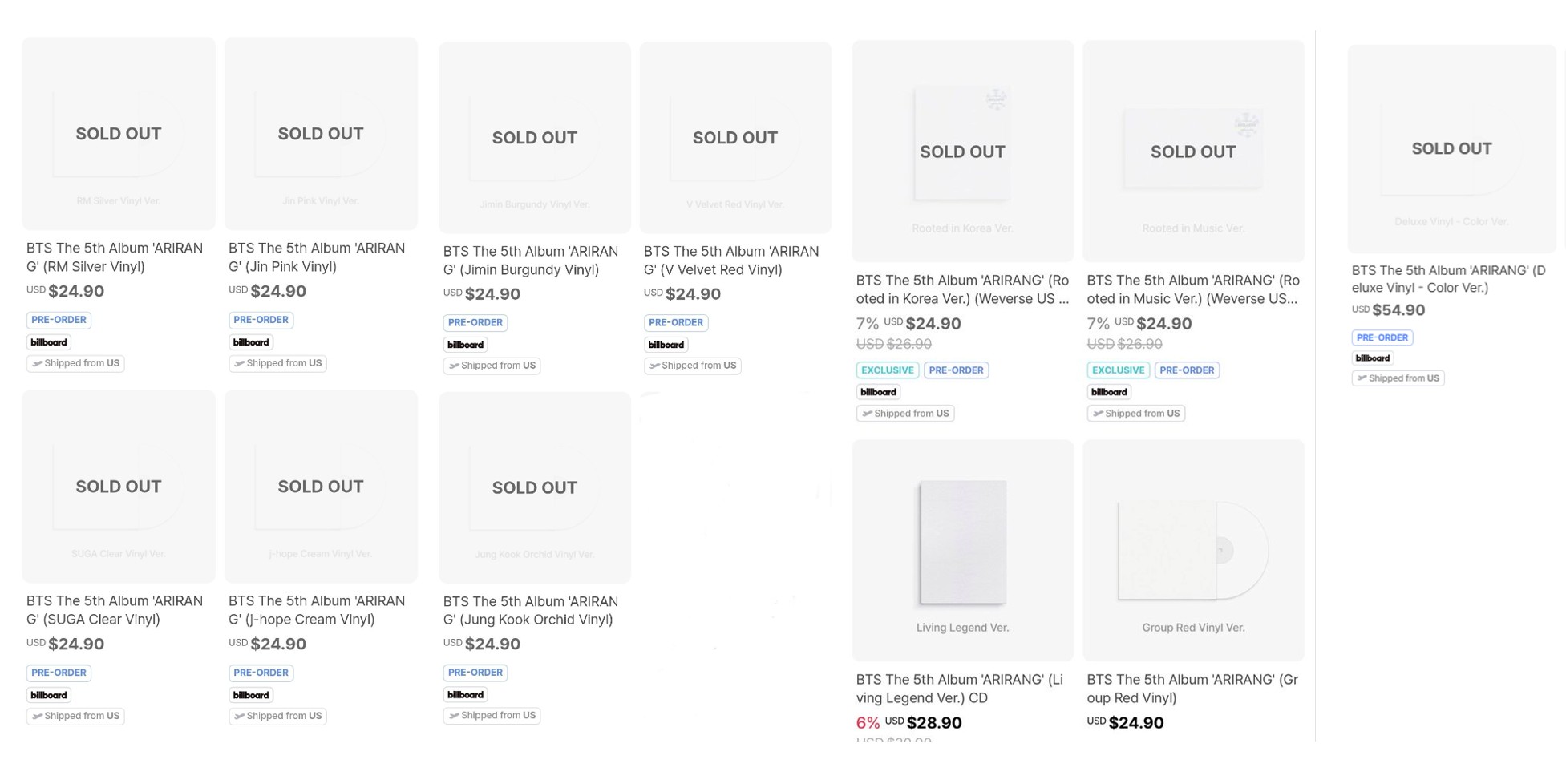Screen dimensions: 1566x784
Task: Click billboard badge under Jung Kook Orchid Vinyl
Action: click(x=465, y=694)
